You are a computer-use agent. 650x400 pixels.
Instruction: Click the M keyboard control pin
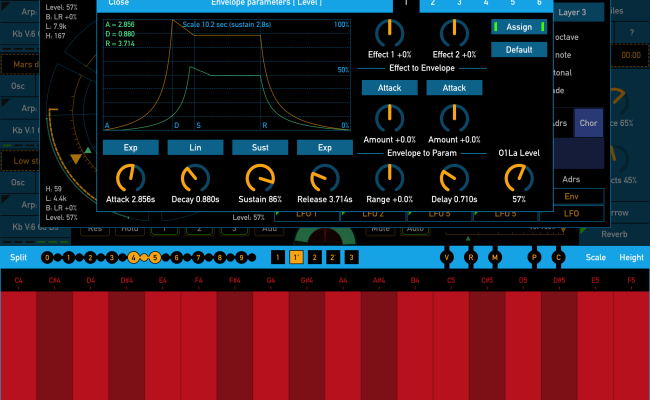click(x=495, y=257)
